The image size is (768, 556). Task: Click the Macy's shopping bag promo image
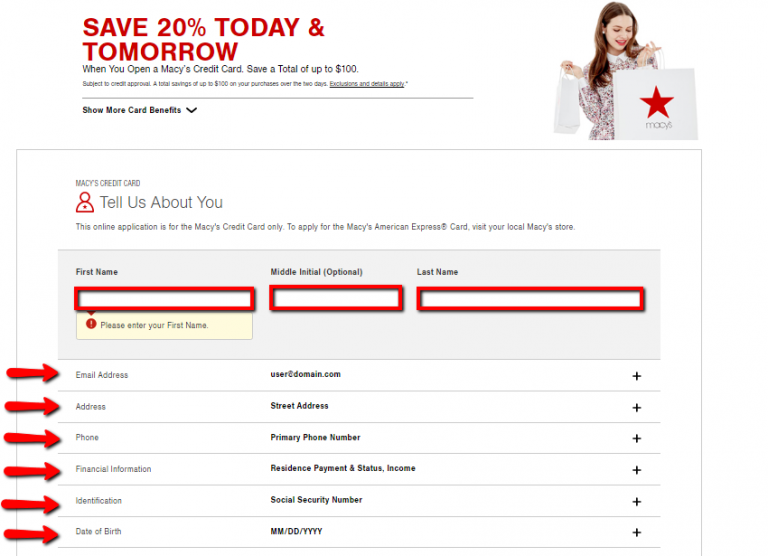pyautogui.click(x=626, y=71)
